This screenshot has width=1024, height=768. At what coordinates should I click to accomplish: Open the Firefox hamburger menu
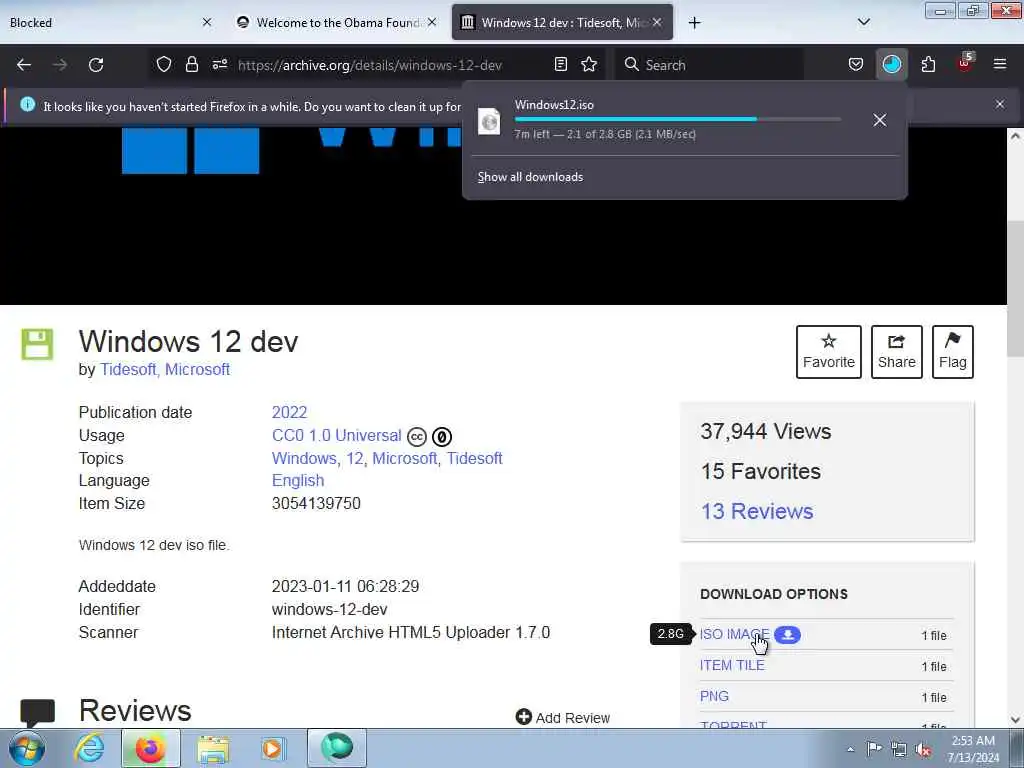(x=1000, y=64)
